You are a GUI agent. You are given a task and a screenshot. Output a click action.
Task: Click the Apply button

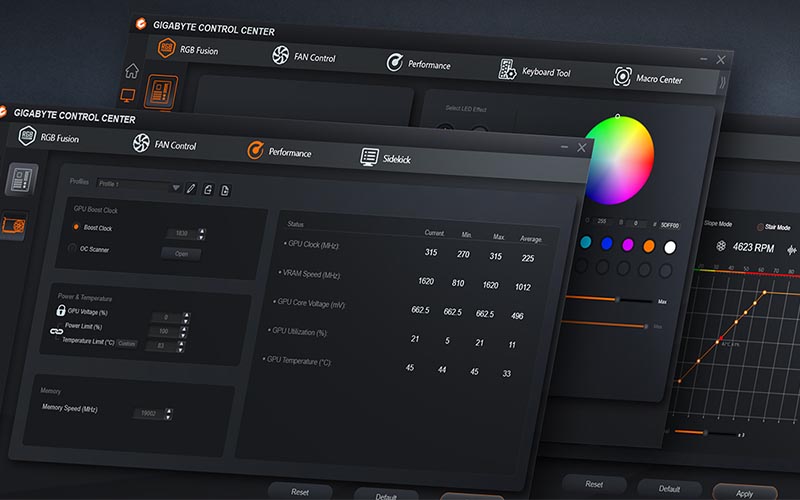coord(744,493)
